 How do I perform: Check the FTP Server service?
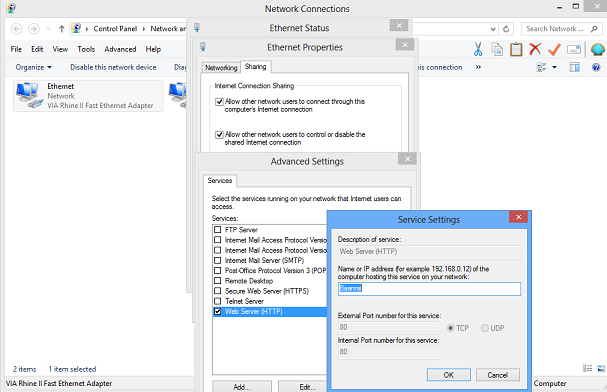pos(218,230)
